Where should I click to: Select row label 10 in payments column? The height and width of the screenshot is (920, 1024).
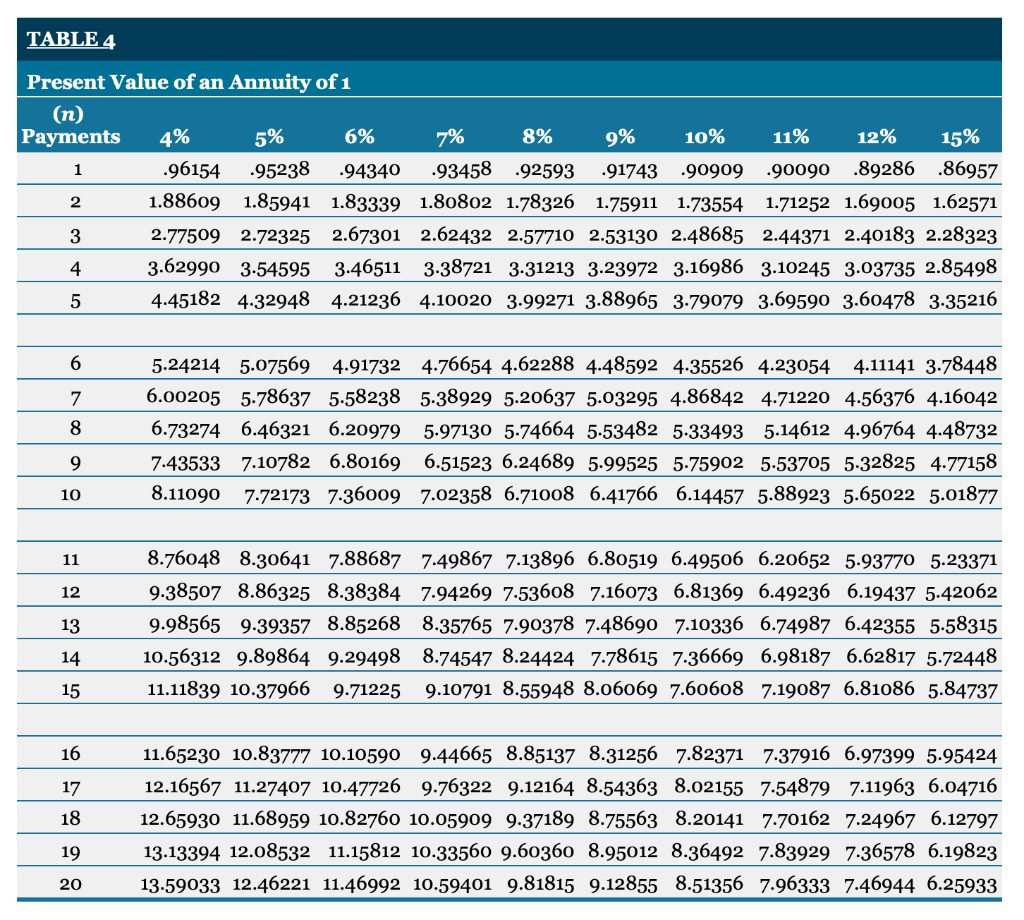point(69,494)
